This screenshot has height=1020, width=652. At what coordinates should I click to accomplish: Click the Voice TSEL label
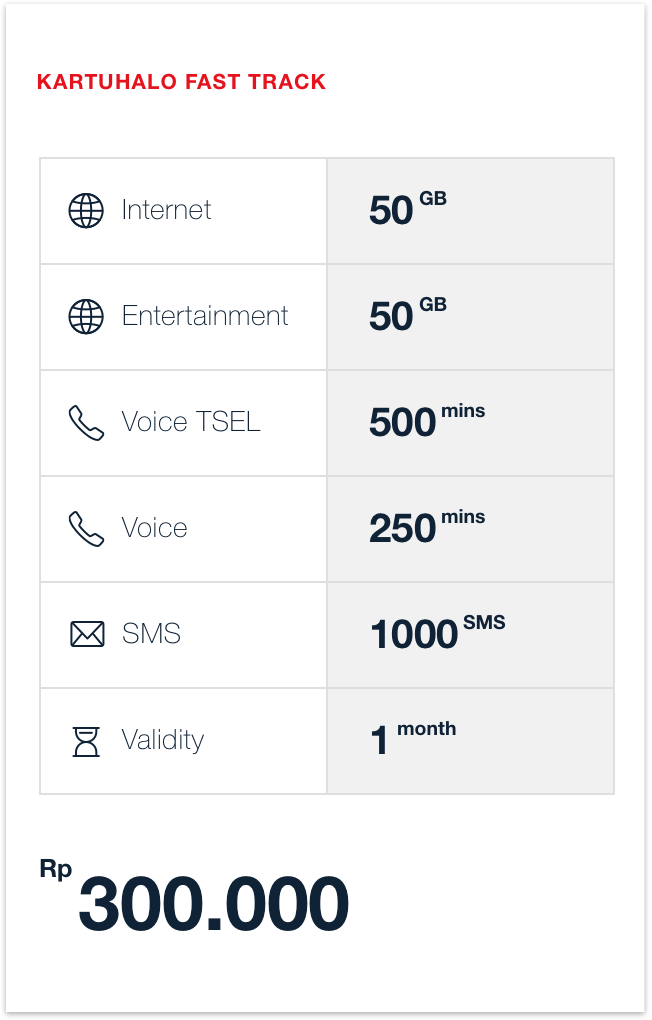click(191, 422)
